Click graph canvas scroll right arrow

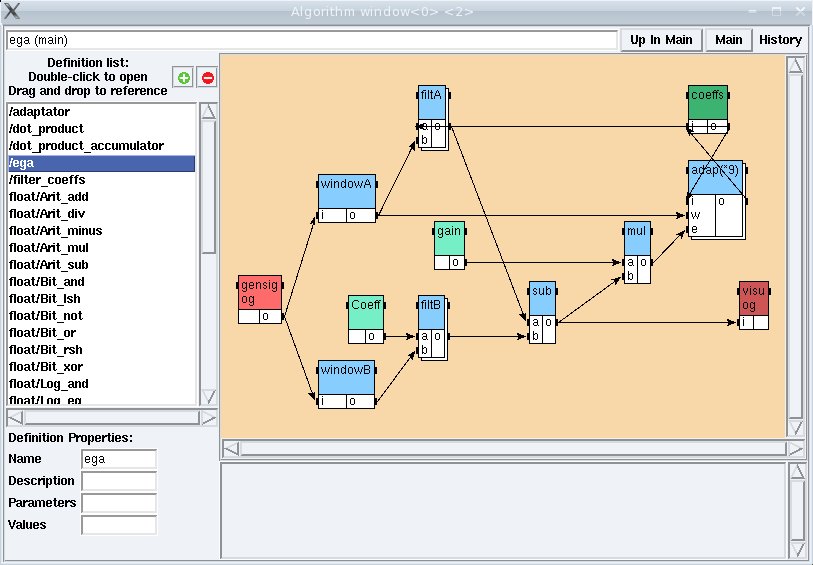tap(795, 449)
